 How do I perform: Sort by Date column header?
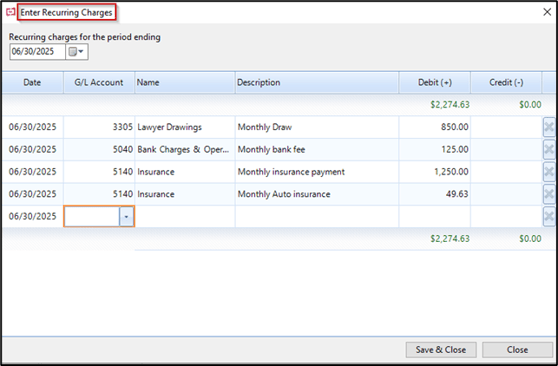pyautogui.click(x=32, y=83)
